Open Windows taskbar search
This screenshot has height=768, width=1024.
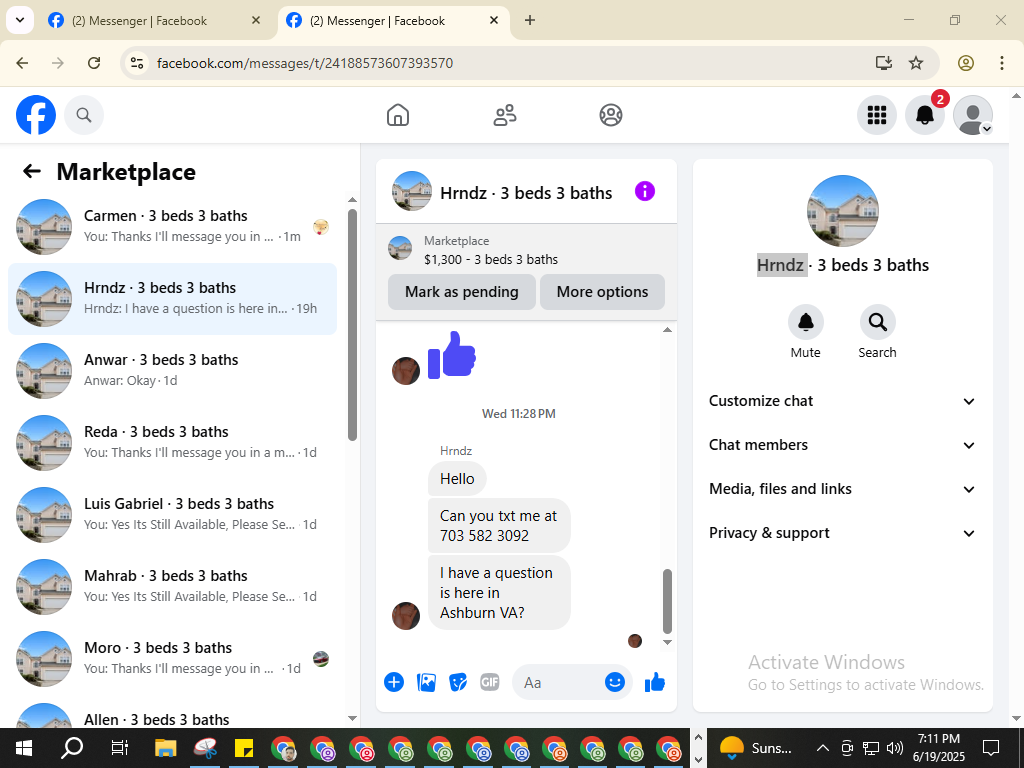[x=72, y=748]
